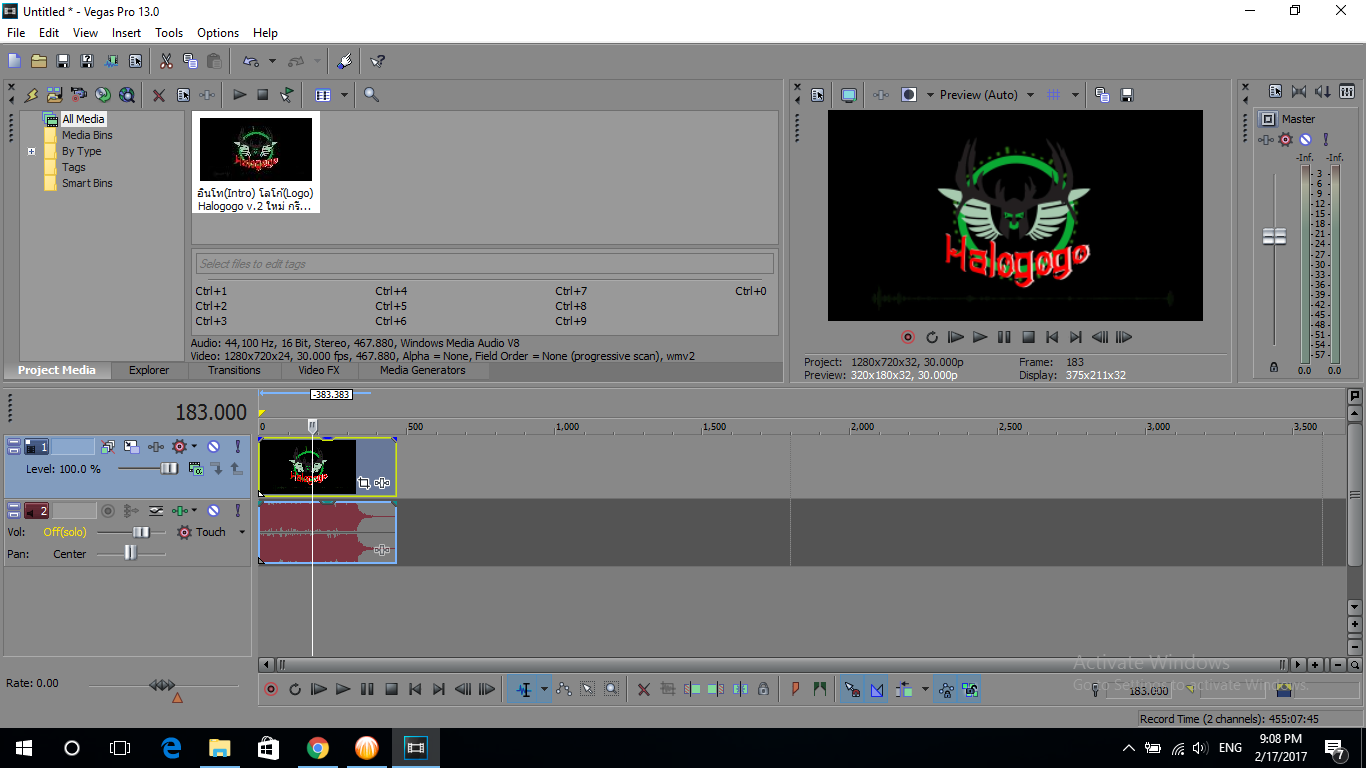Toggle bypass motion blur on track 1
This screenshot has height=768, width=1366.
pos(107,446)
